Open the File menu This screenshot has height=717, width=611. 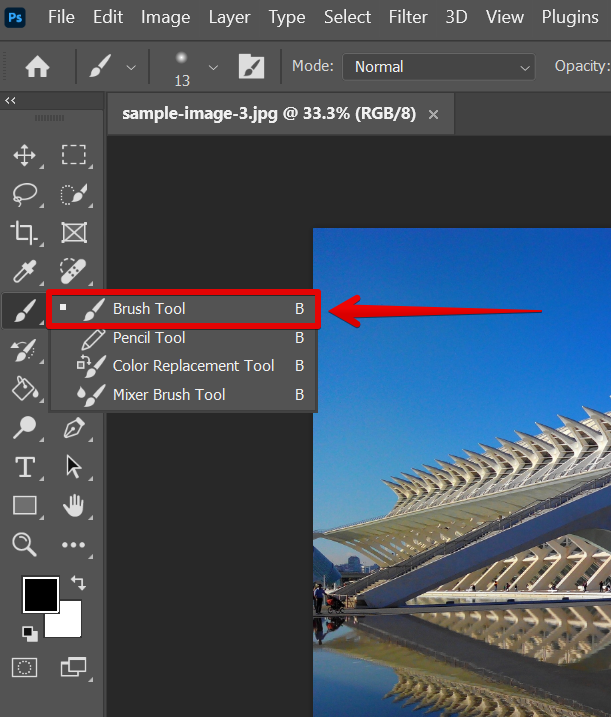(61, 17)
